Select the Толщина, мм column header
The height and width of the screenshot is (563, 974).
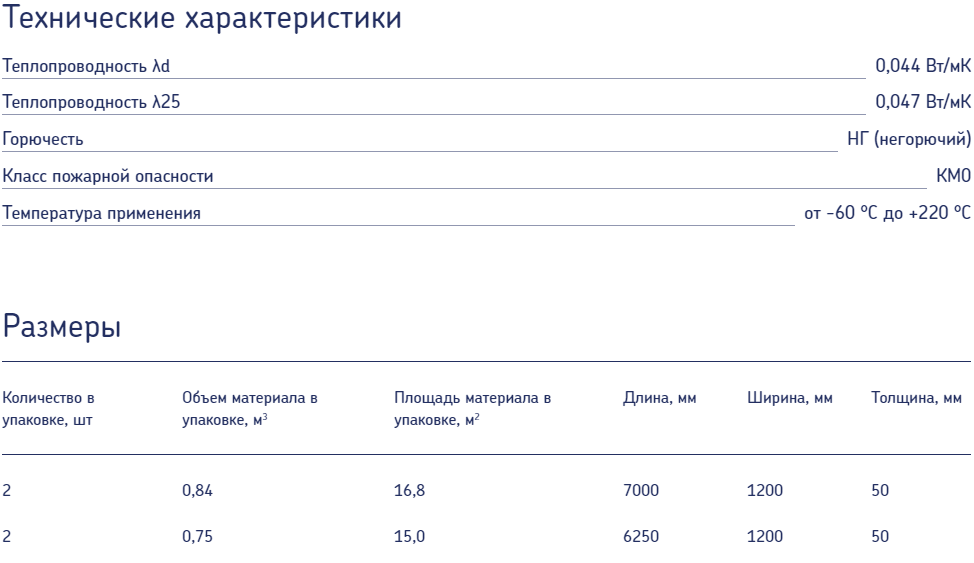coord(916,398)
